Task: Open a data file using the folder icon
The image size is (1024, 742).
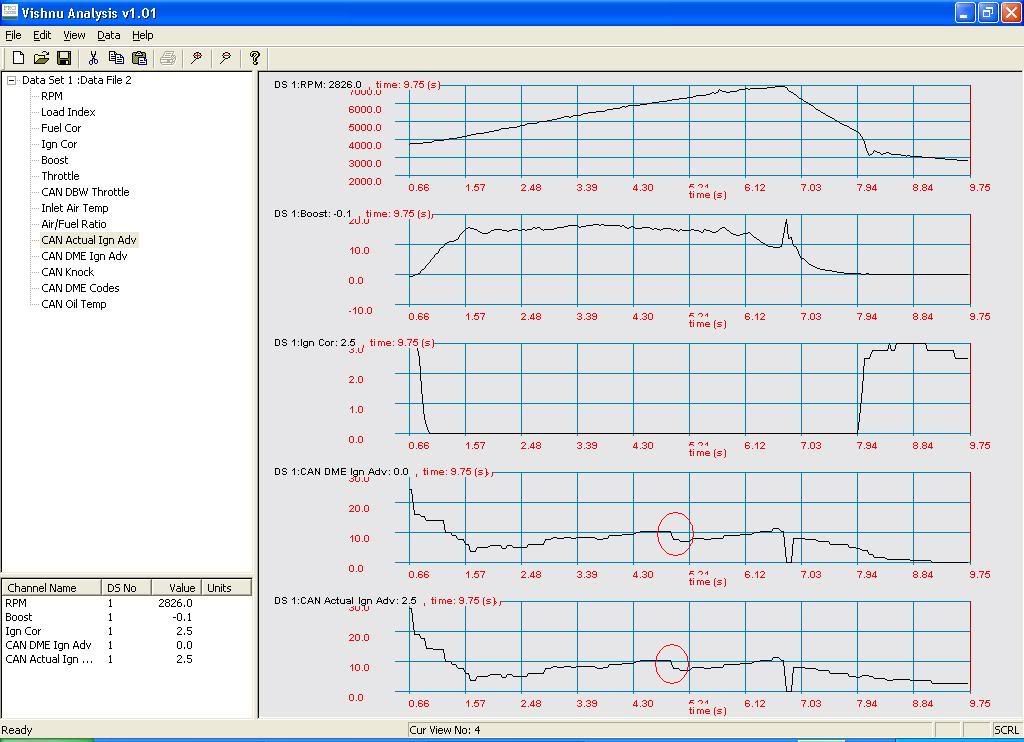Action: pyautogui.click(x=41, y=58)
